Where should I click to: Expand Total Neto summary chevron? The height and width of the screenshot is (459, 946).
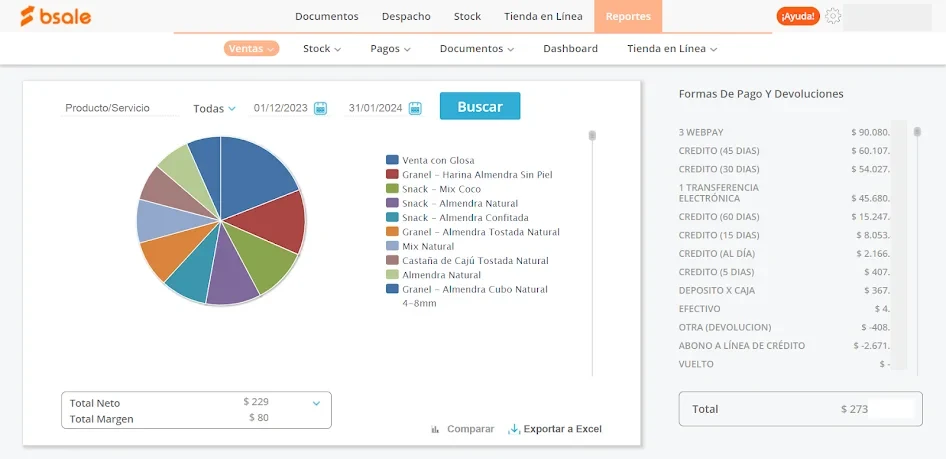316,403
